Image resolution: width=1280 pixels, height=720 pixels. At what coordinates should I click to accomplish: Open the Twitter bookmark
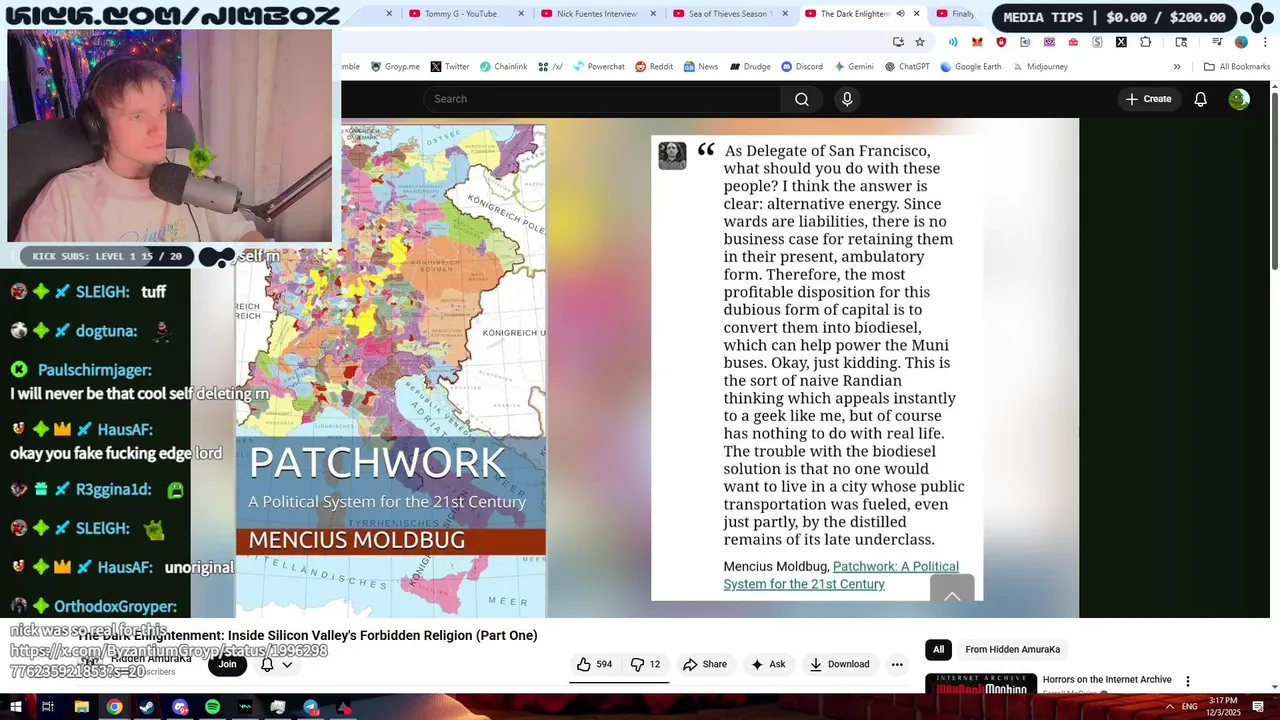click(450, 67)
